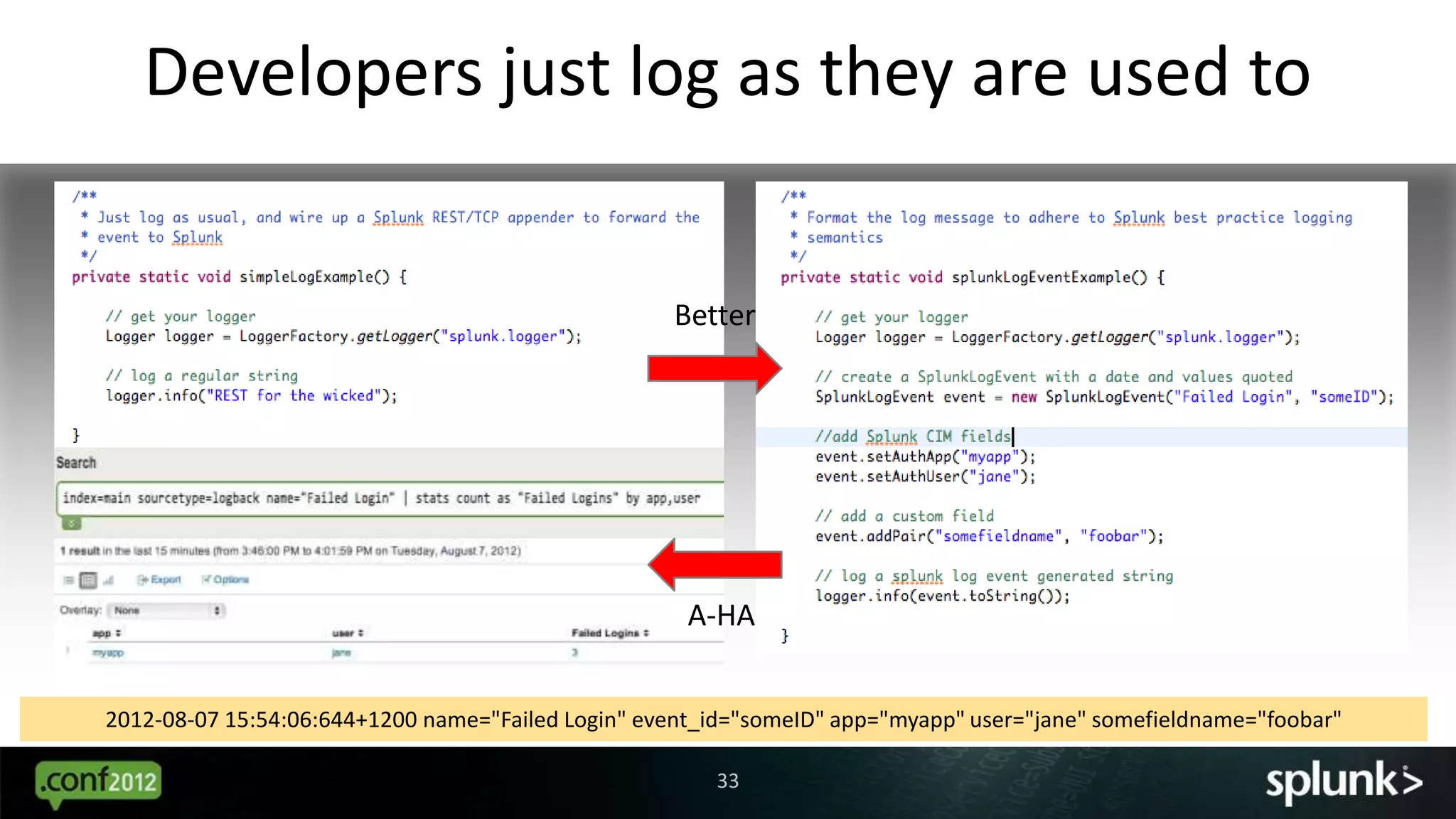The width and height of the screenshot is (1456, 819).
Task: Click the new SplunkLogEvent("Failed Login") line
Action: coord(1104,397)
